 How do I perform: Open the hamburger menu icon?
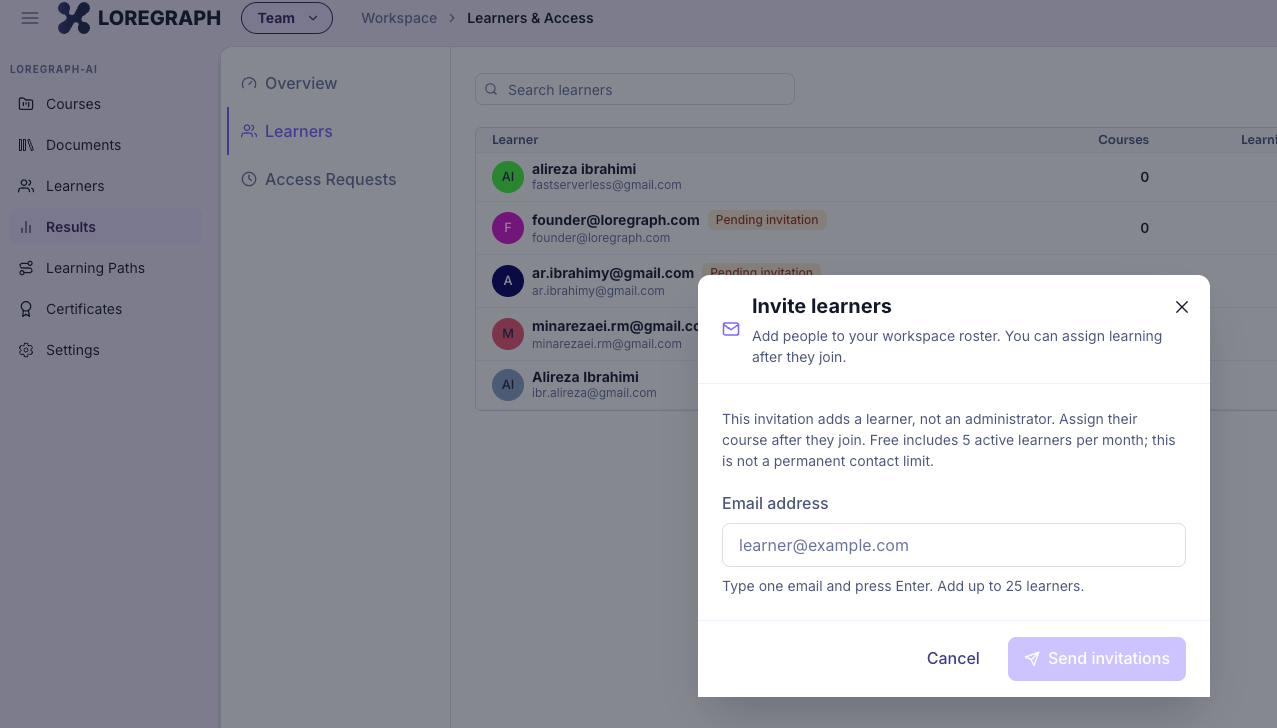[30, 18]
